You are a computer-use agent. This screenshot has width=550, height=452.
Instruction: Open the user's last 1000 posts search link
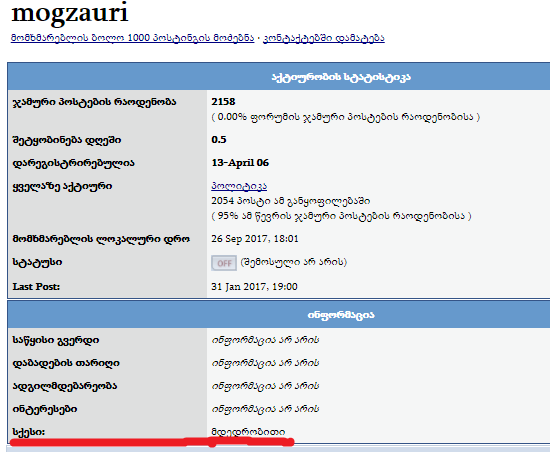[x=132, y=38]
